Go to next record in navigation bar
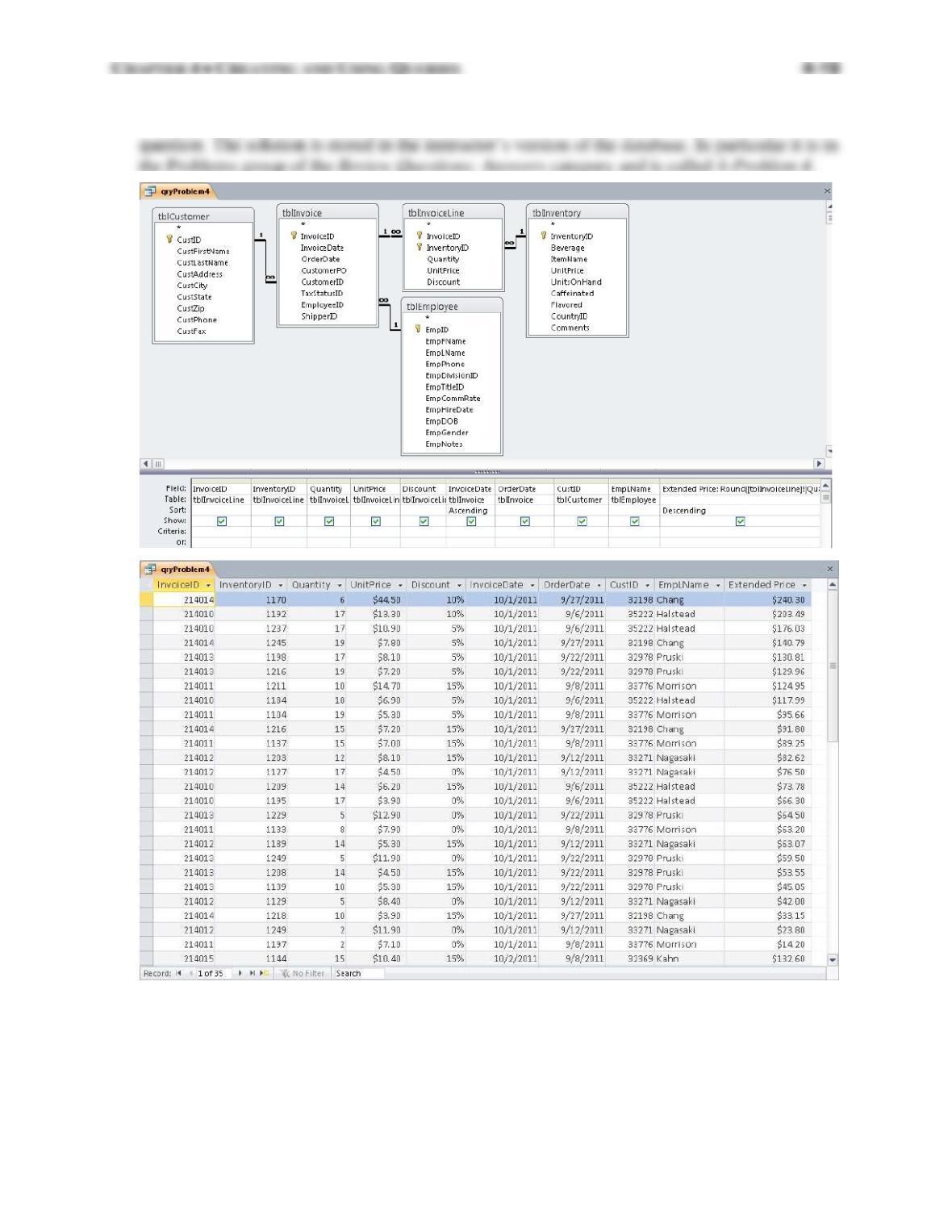Image resolution: width=952 pixels, height=1232 pixels. click(x=240, y=973)
